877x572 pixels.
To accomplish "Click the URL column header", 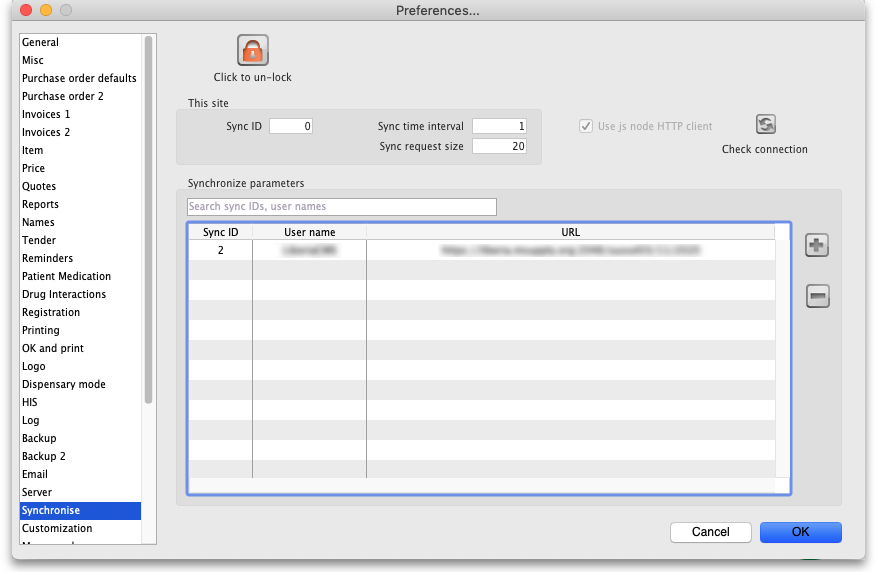I will pyautogui.click(x=570, y=232).
